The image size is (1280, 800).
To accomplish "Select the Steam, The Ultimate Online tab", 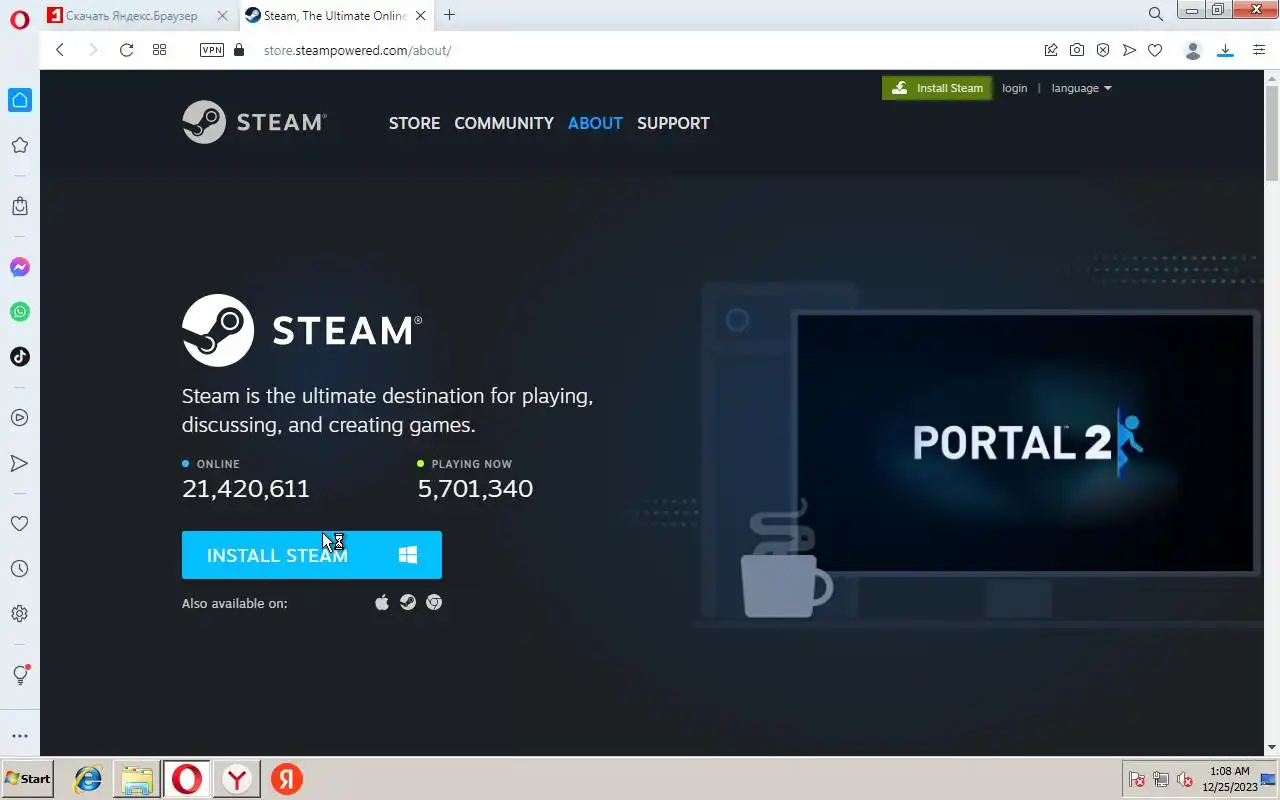I will (337, 15).
